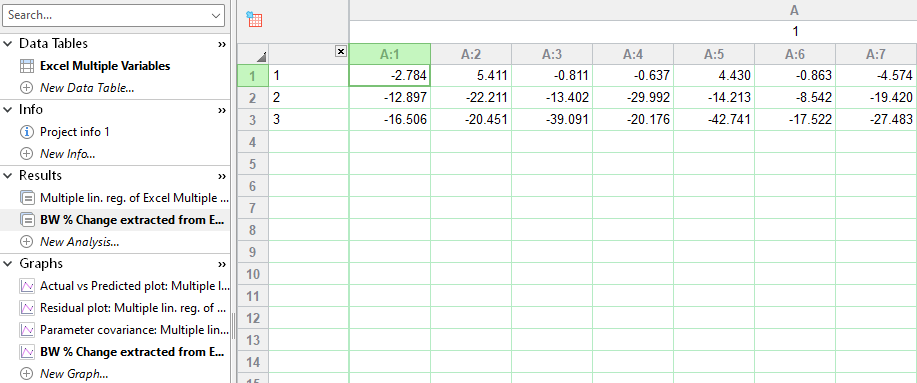The height and width of the screenshot is (383, 917).
Task: Open Actual vs Predicted plot graph
Action: (135, 286)
